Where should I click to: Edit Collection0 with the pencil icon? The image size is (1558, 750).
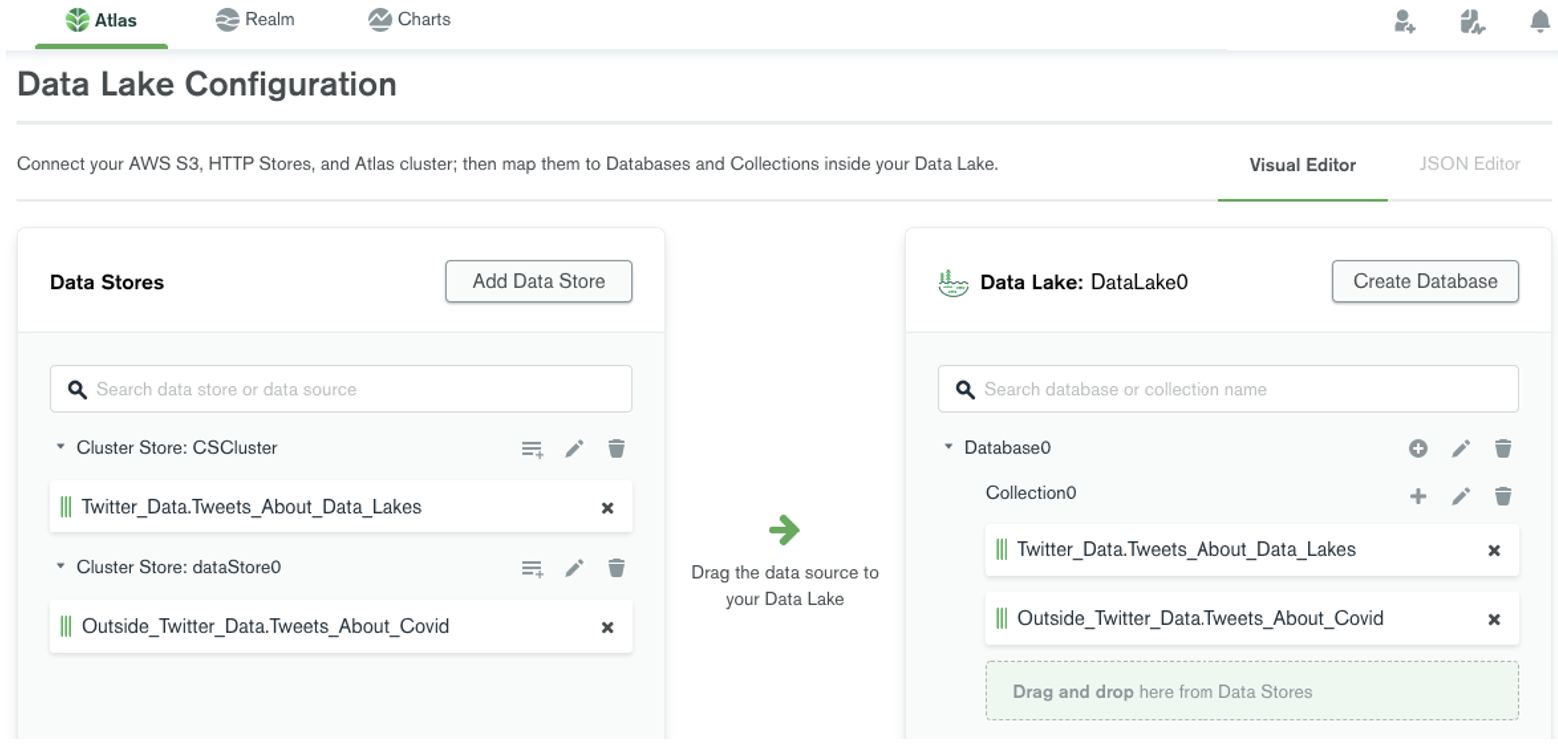tap(1461, 495)
